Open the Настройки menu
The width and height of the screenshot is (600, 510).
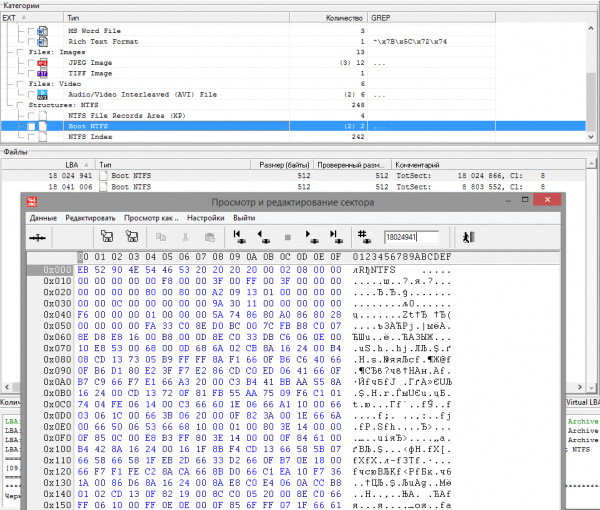(205, 217)
